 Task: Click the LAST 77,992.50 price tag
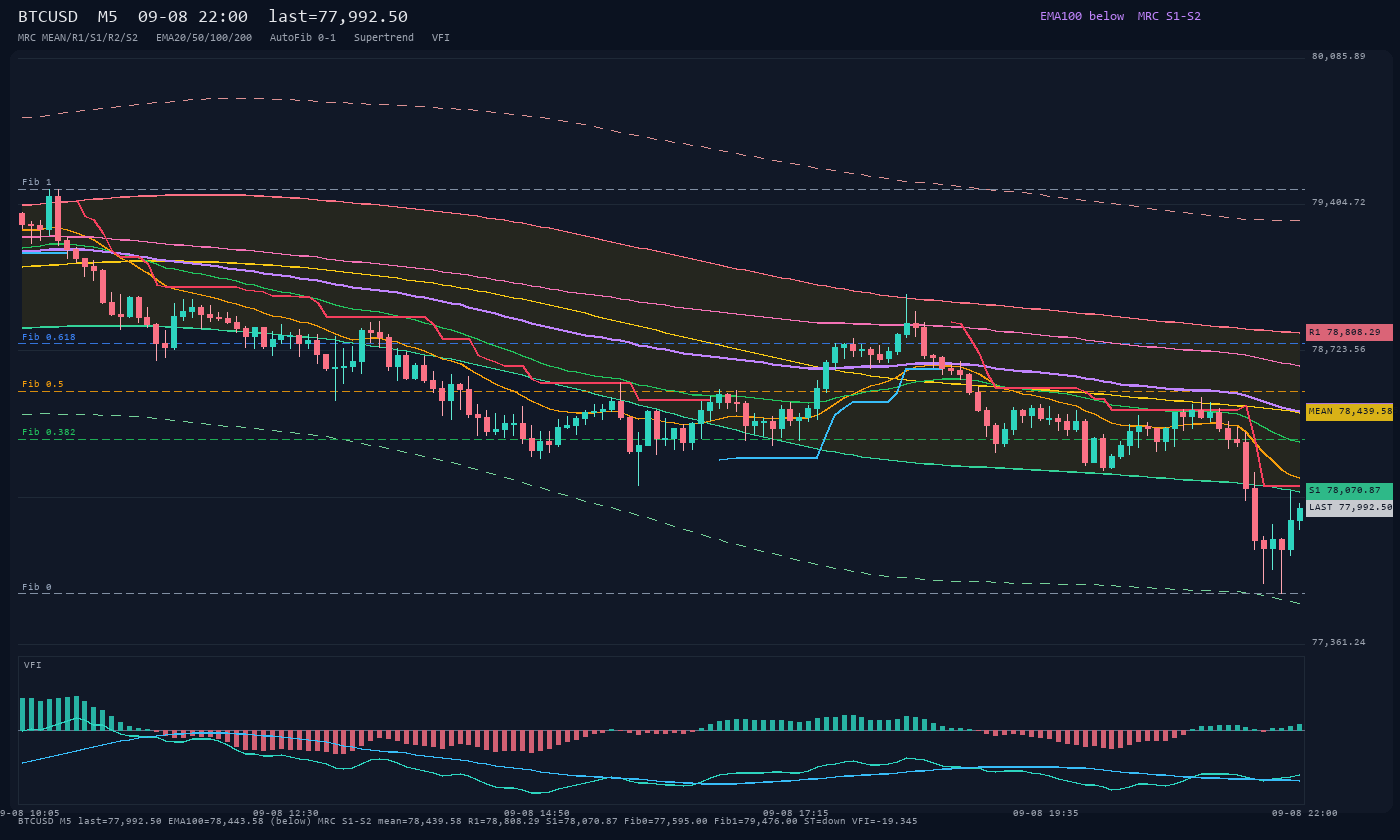point(1349,507)
